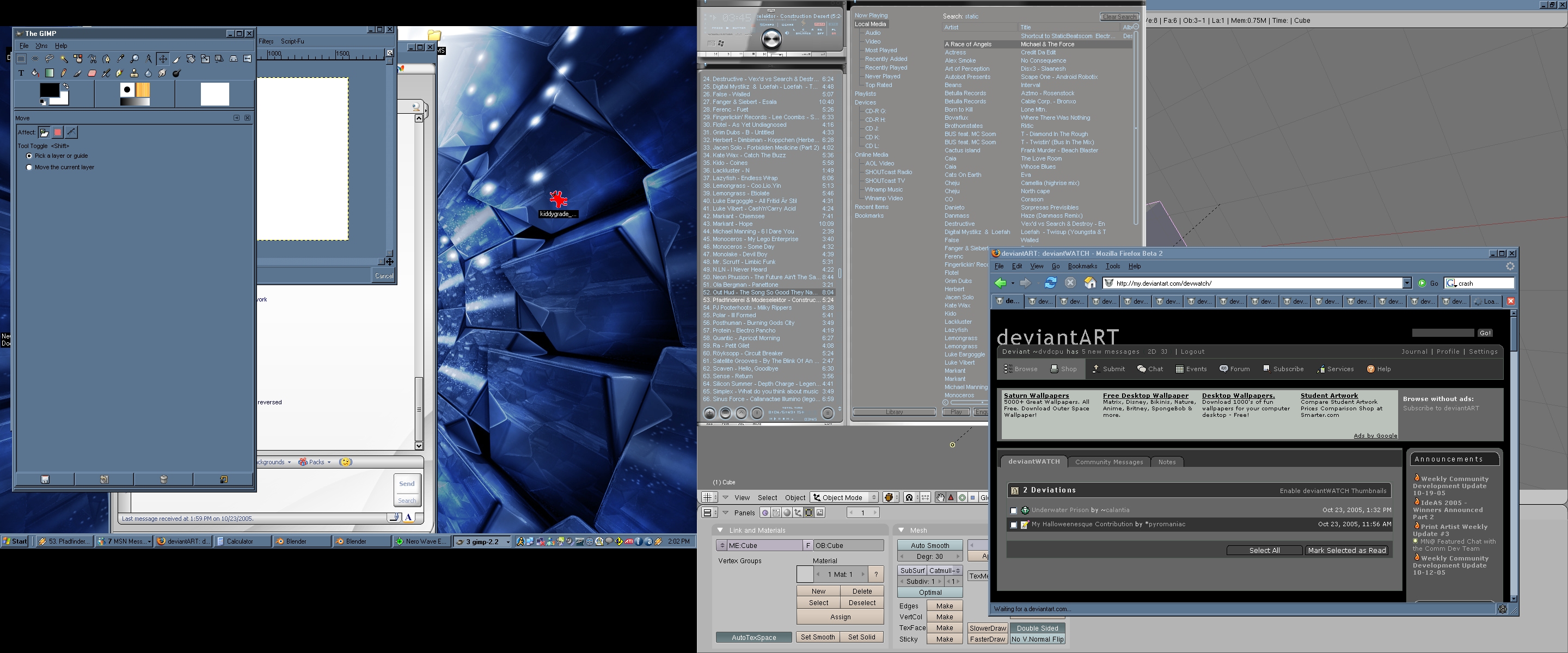1568x653 pixels.
Task: Open ME:Cube mesh datablock selector
Action: 721,545
